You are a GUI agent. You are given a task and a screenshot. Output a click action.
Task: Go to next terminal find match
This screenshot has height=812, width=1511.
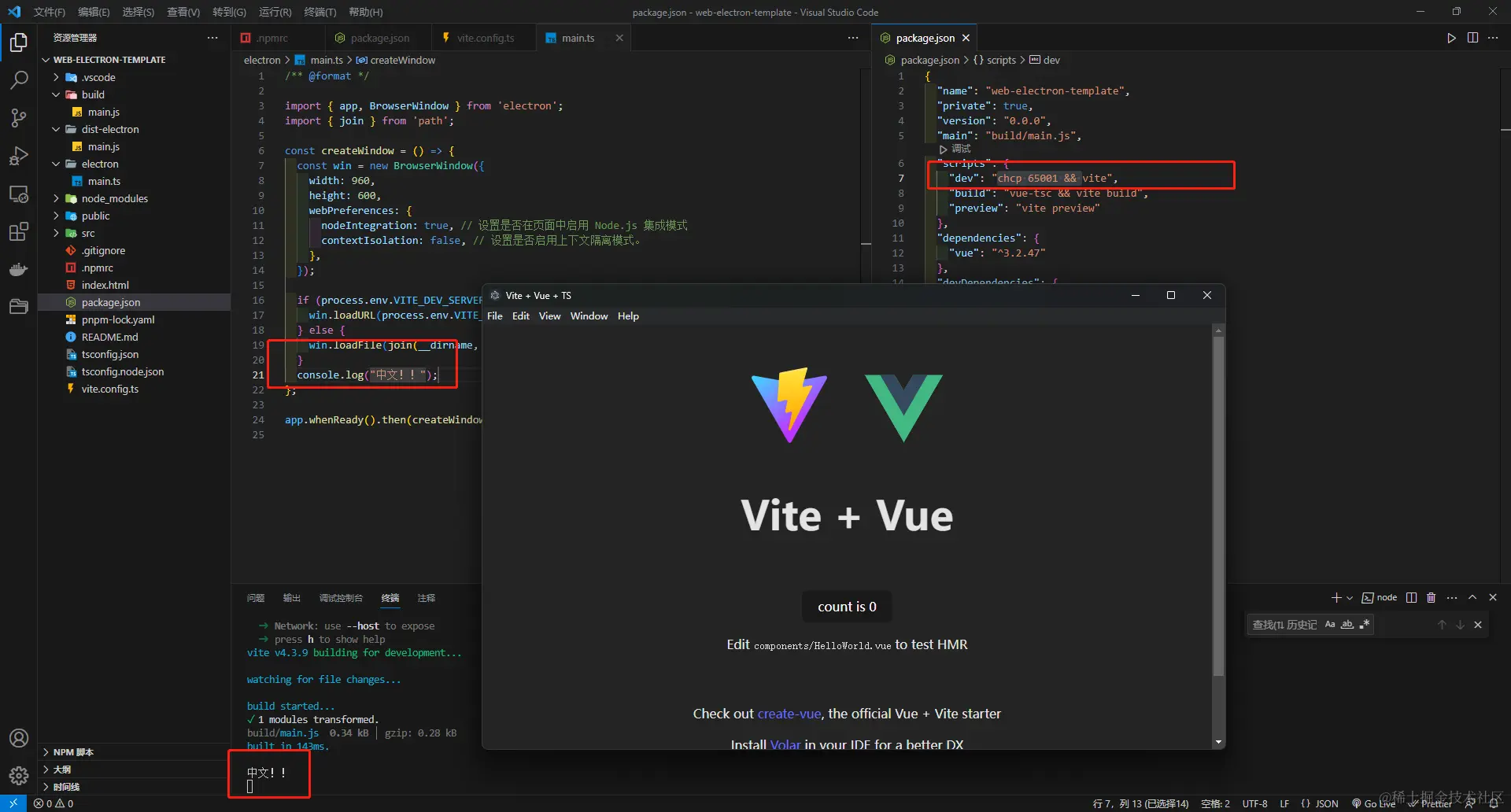1460,625
